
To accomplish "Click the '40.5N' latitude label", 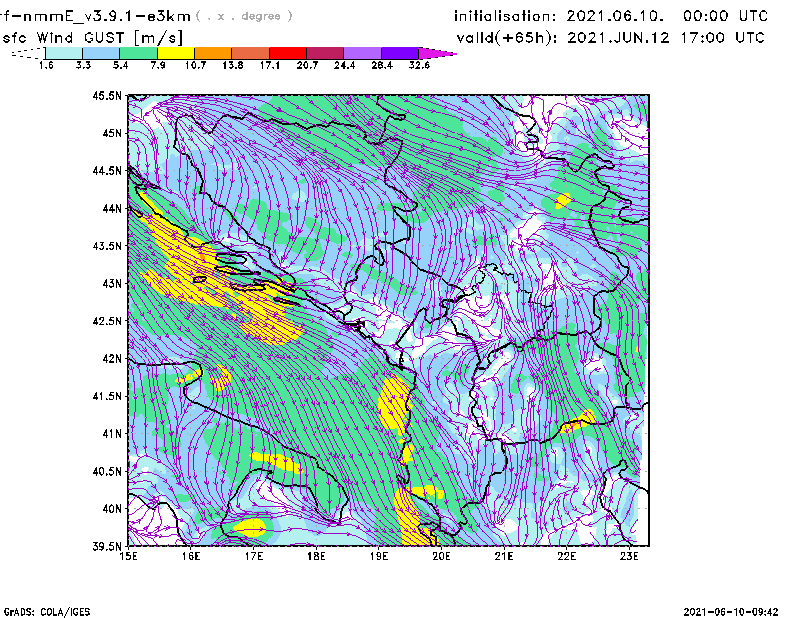I will coord(107,471).
